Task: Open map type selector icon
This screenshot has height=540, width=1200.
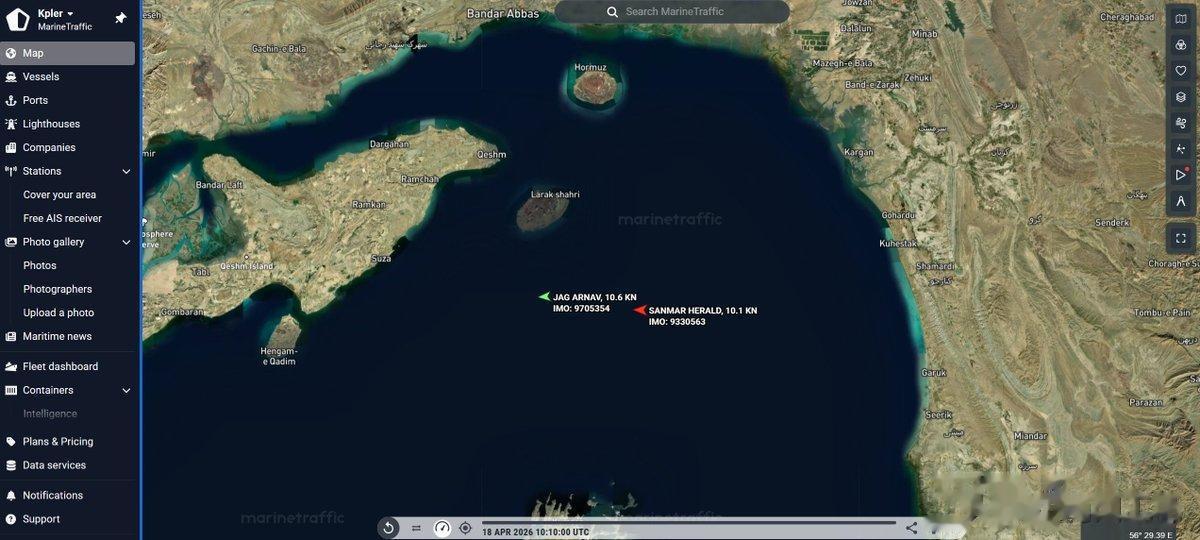Action: pyautogui.click(x=1181, y=18)
